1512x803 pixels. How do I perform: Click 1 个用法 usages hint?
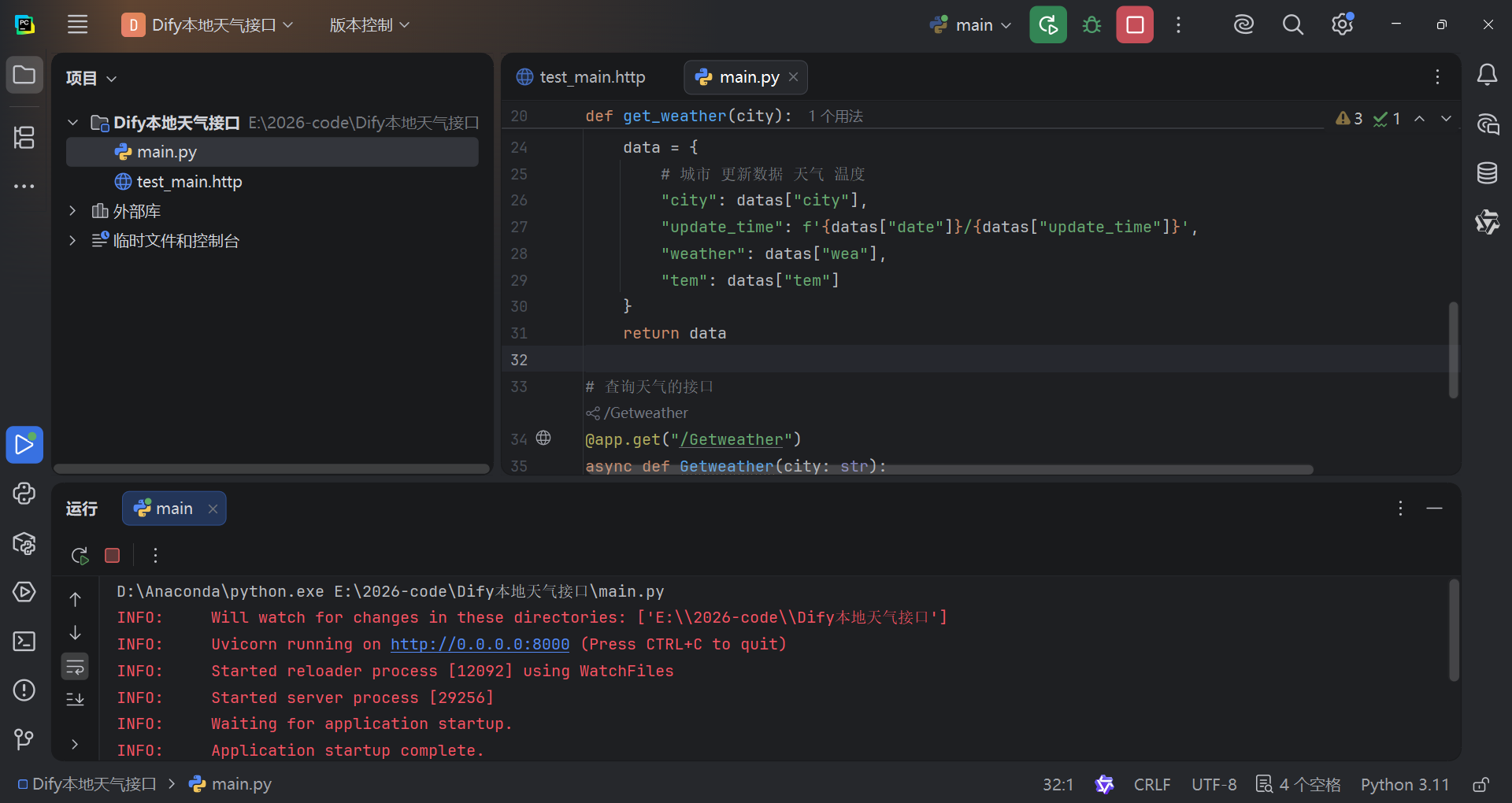pyautogui.click(x=836, y=117)
